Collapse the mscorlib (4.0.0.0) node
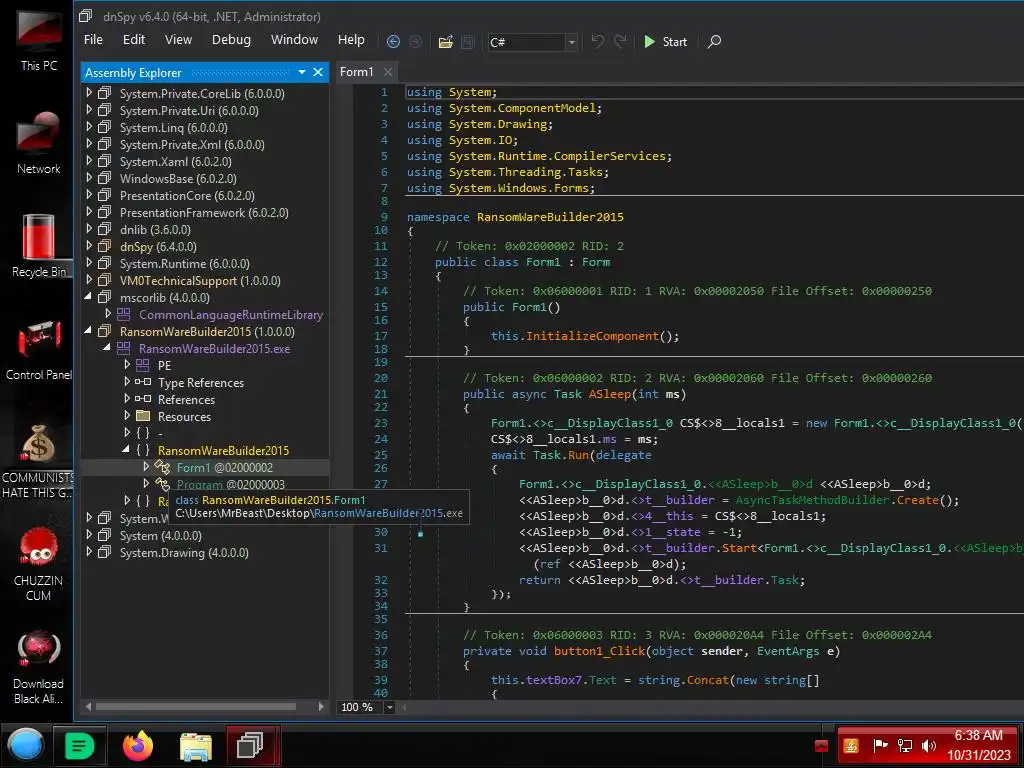 coord(89,297)
